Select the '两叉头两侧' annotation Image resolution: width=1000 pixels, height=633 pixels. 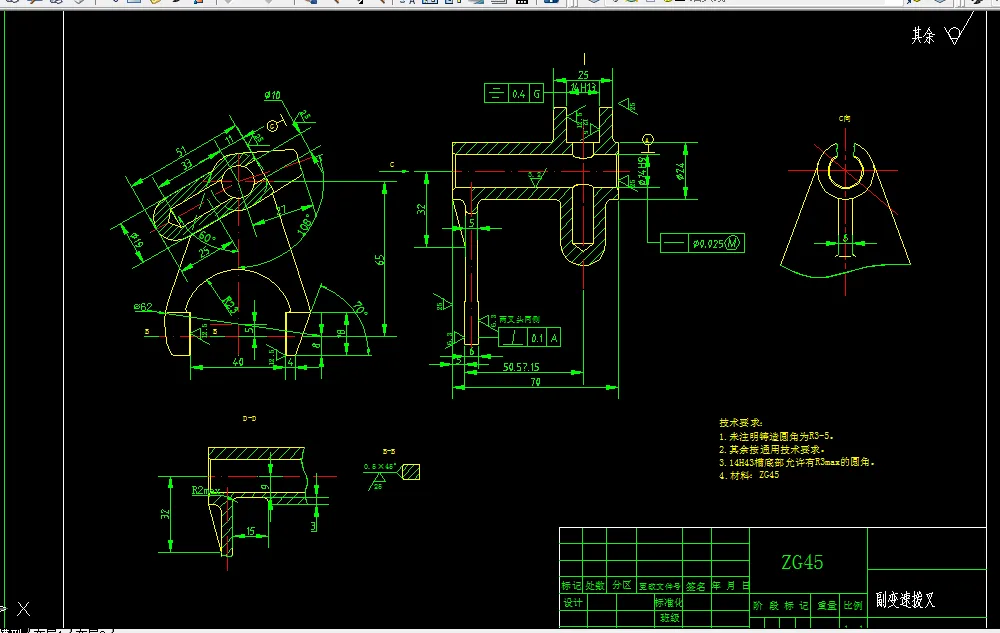click(519, 319)
